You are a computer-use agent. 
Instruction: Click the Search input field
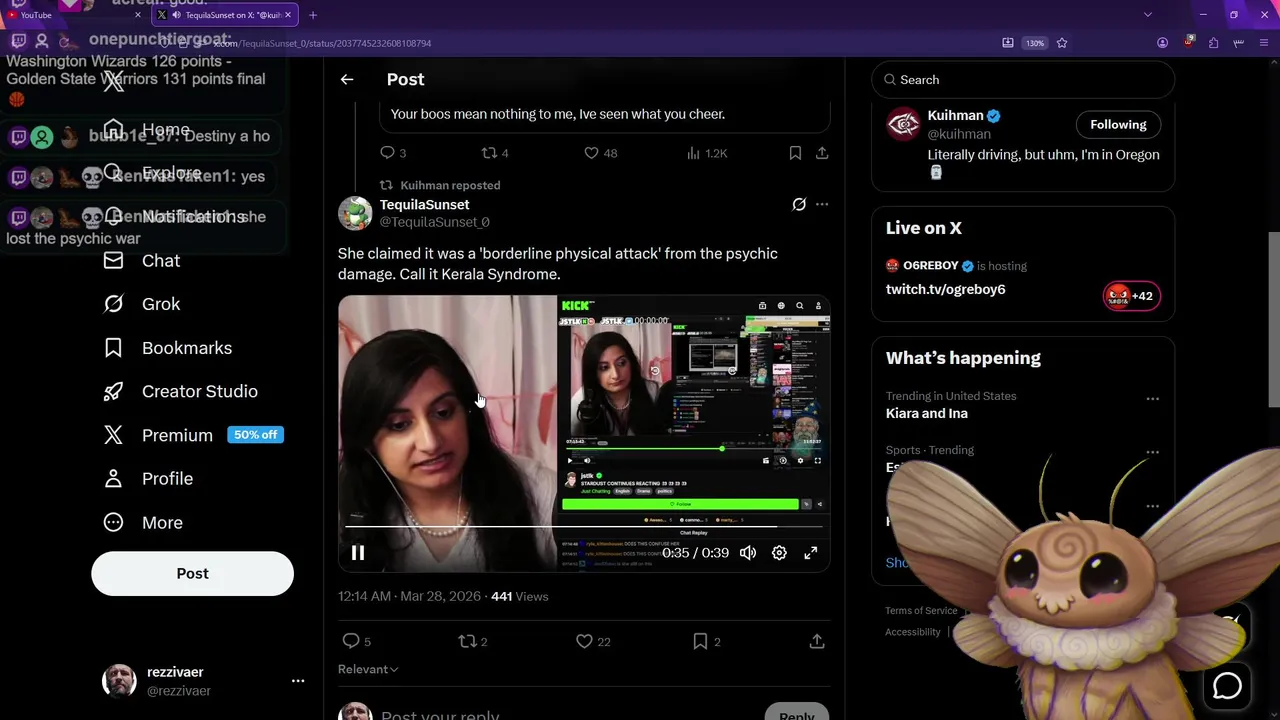[1023, 80]
